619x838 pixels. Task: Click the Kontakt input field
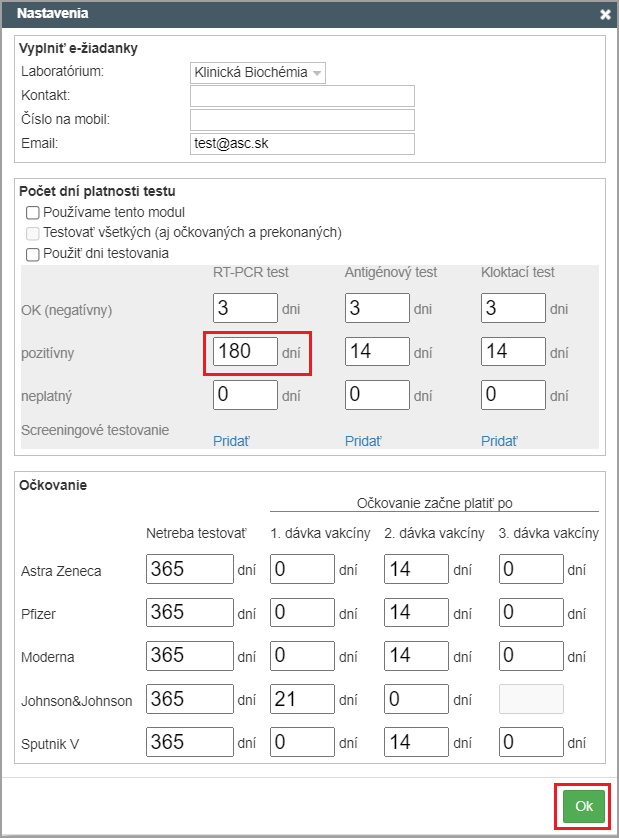tap(302, 96)
